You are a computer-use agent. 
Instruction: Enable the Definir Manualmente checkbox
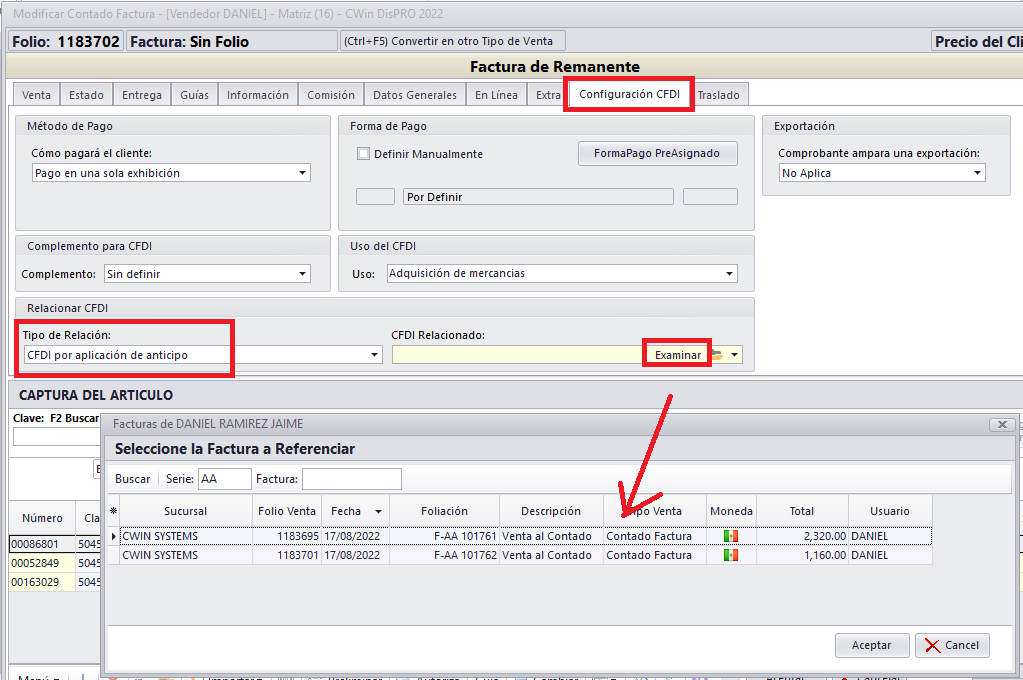(364, 154)
